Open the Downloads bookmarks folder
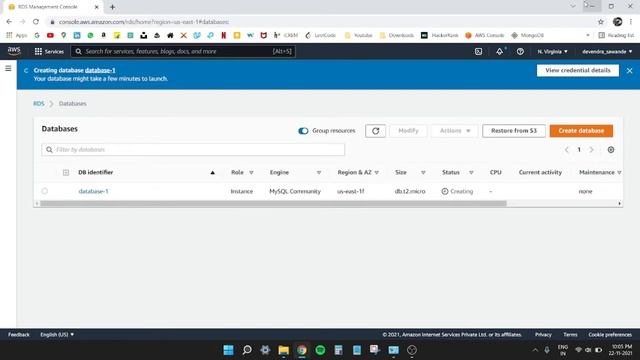Viewport: 640px width, 360px height. pyautogui.click(x=396, y=36)
